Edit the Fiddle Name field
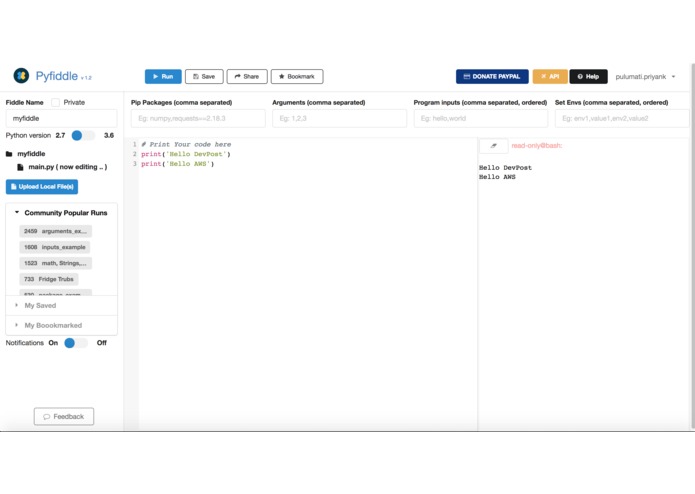This screenshot has width=695, height=494. point(61,118)
